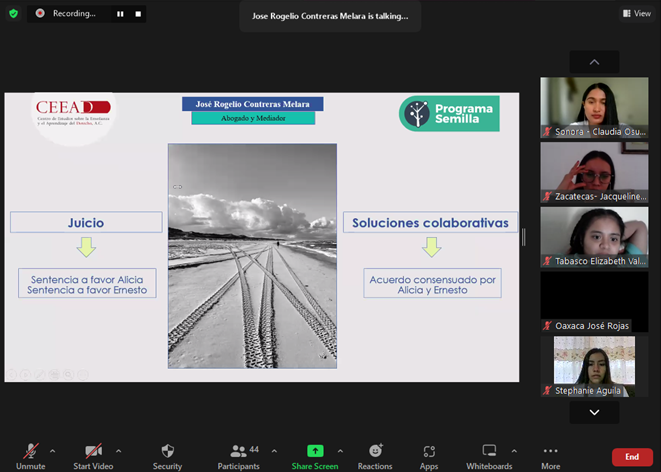Click the side panel resize handle
661x472 pixels.
click(524, 237)
